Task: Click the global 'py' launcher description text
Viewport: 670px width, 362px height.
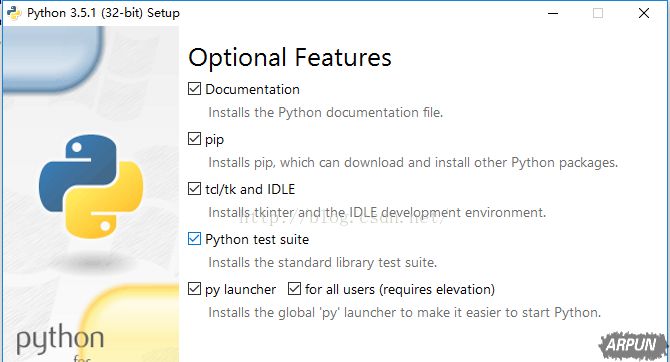Action: coord(405,312)
